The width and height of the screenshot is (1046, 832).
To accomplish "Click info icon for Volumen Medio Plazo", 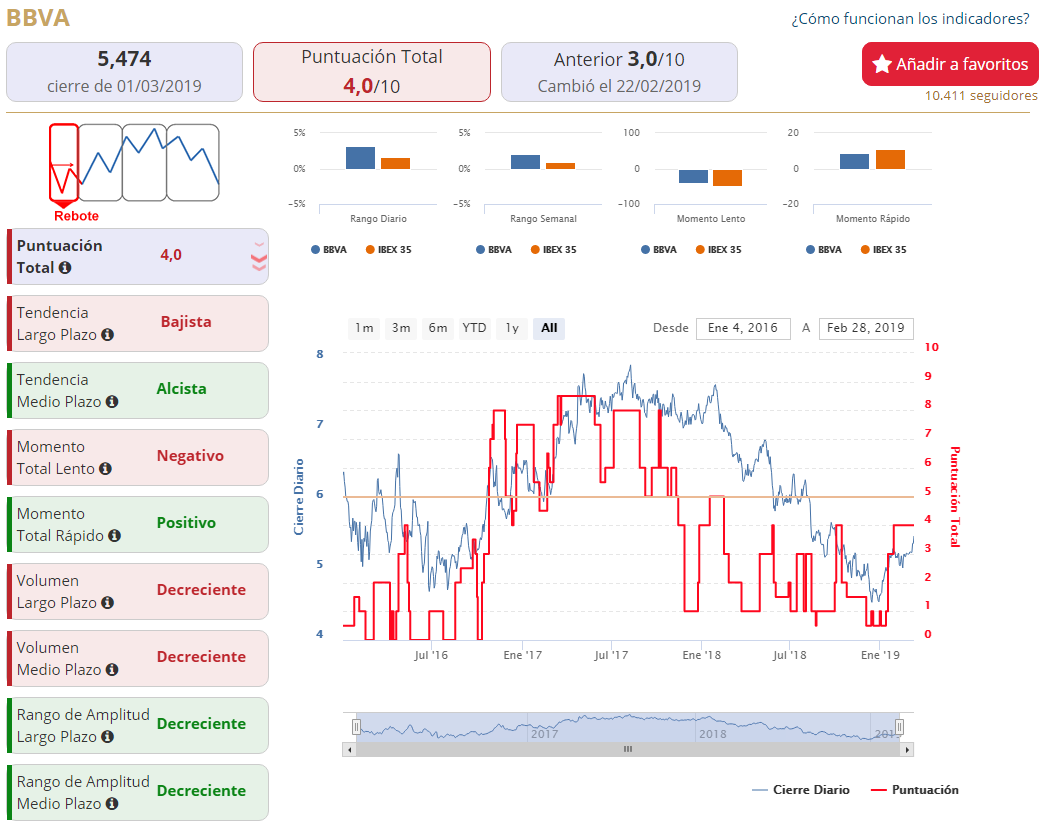I will coord(112,670).
